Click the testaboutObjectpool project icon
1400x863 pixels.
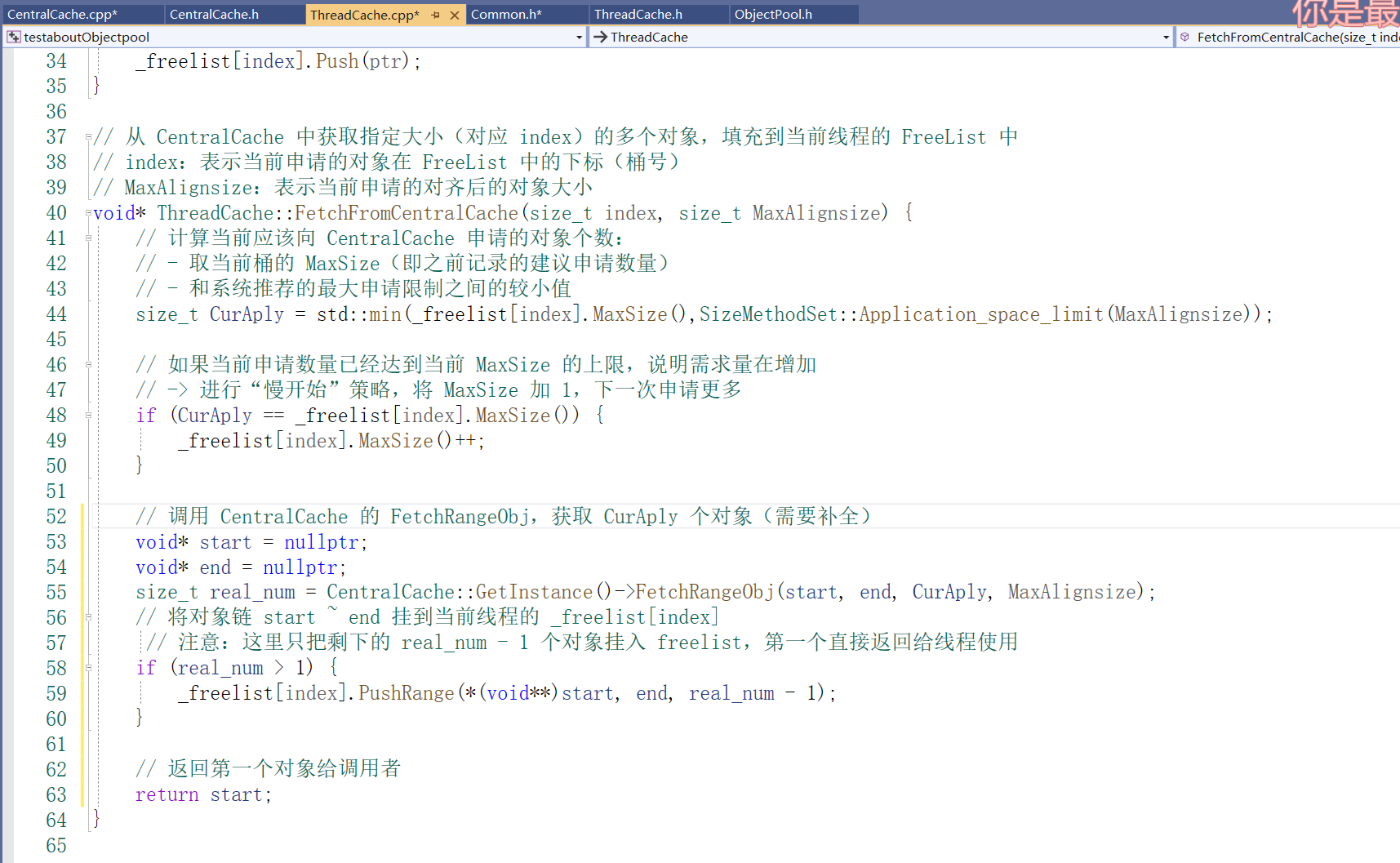click(14, 37)
